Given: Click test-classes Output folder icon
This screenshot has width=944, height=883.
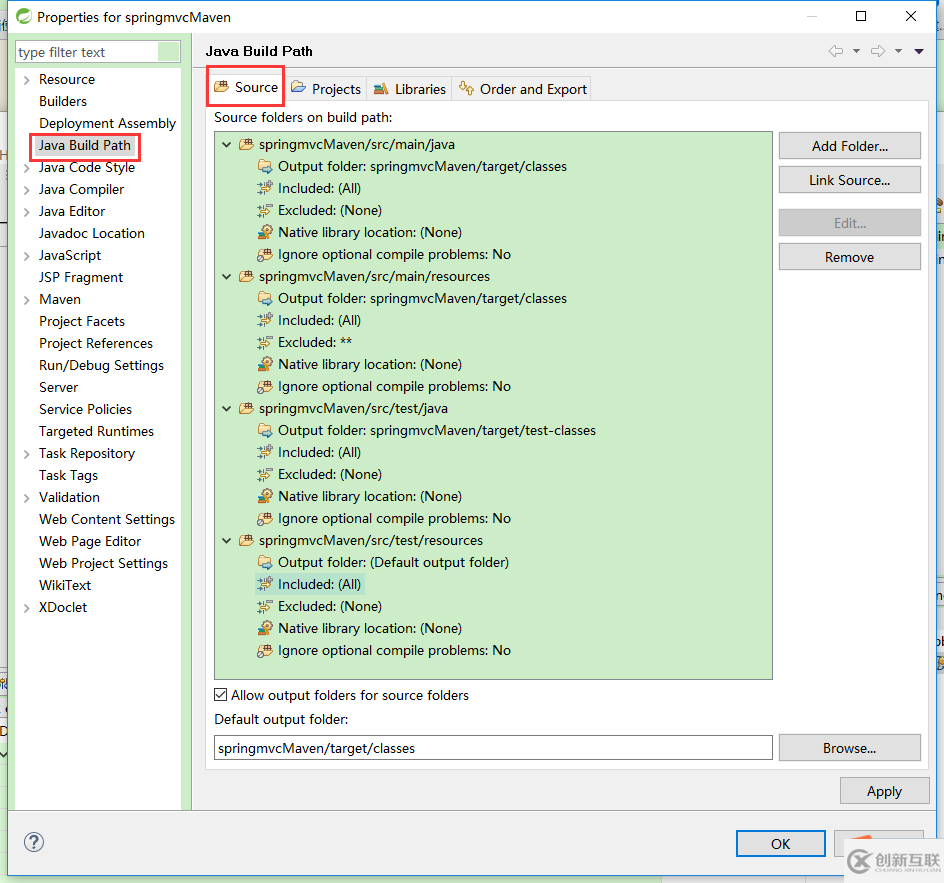Looking at the screenshot, I should tap(265, 430).
